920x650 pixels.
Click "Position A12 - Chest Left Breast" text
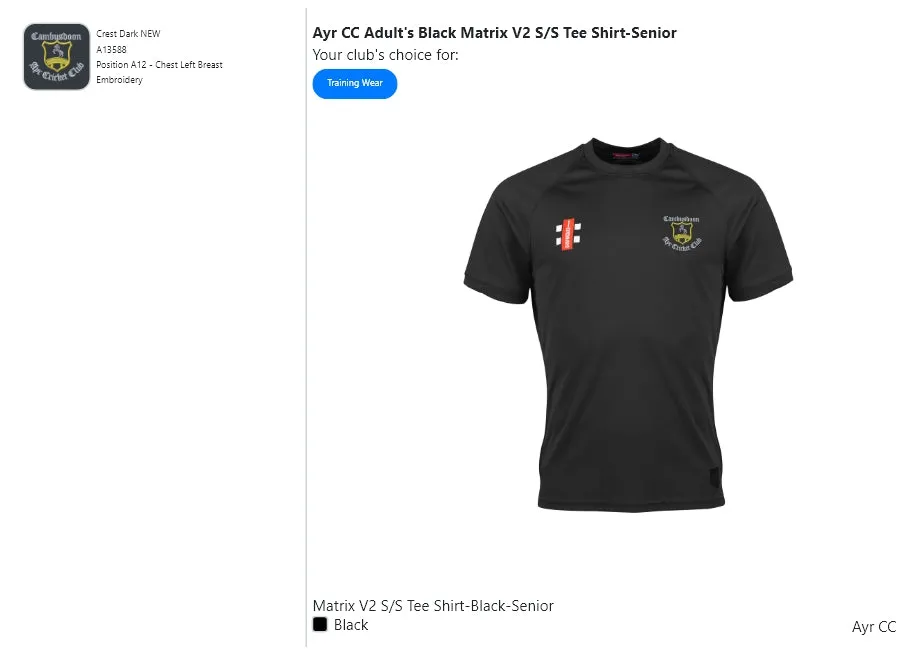point(159,65)
